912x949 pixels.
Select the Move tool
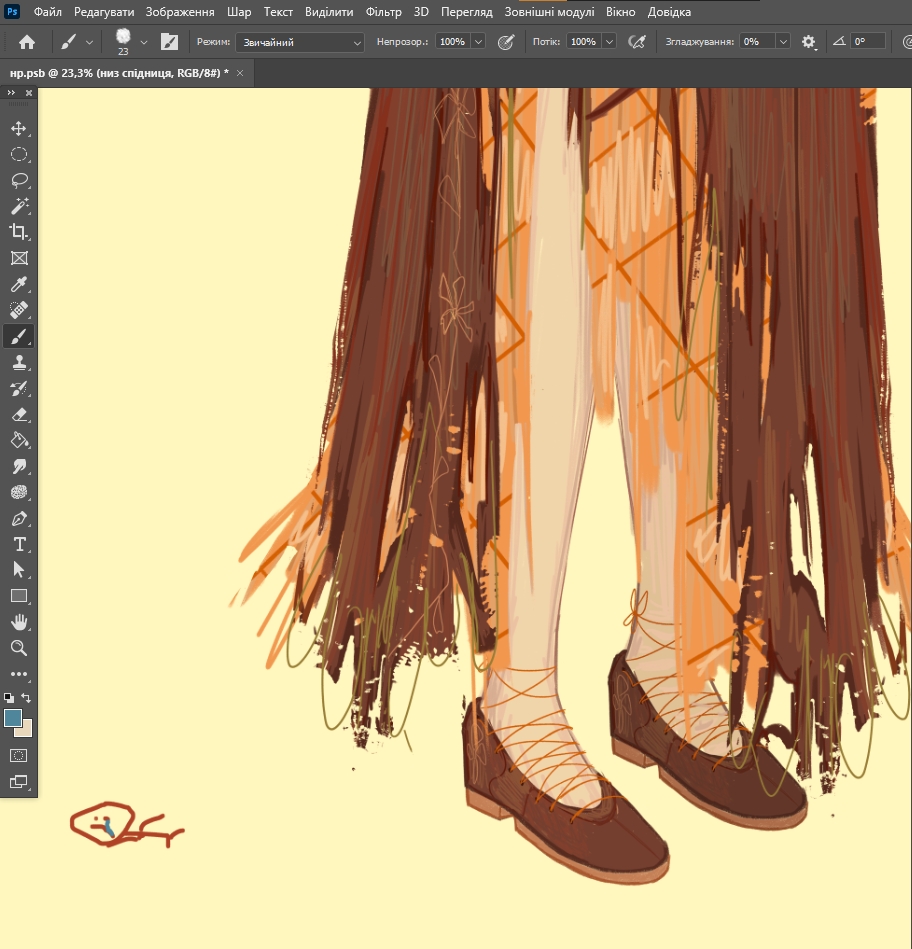tap(18, 128)
